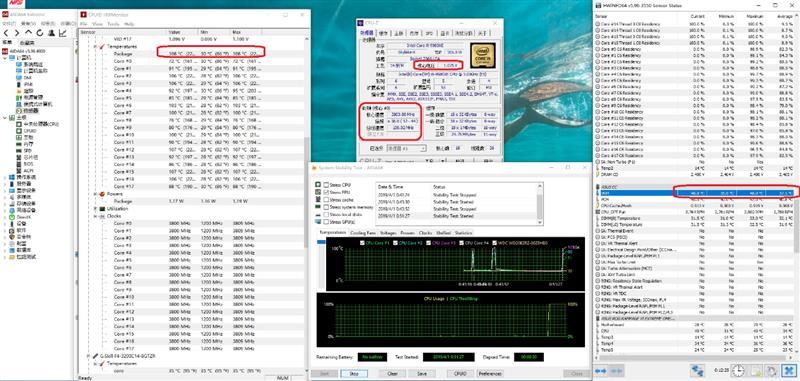
Task: Open the HWMonitor View menu
Action: pyautogui.click(x=97, y=24)
